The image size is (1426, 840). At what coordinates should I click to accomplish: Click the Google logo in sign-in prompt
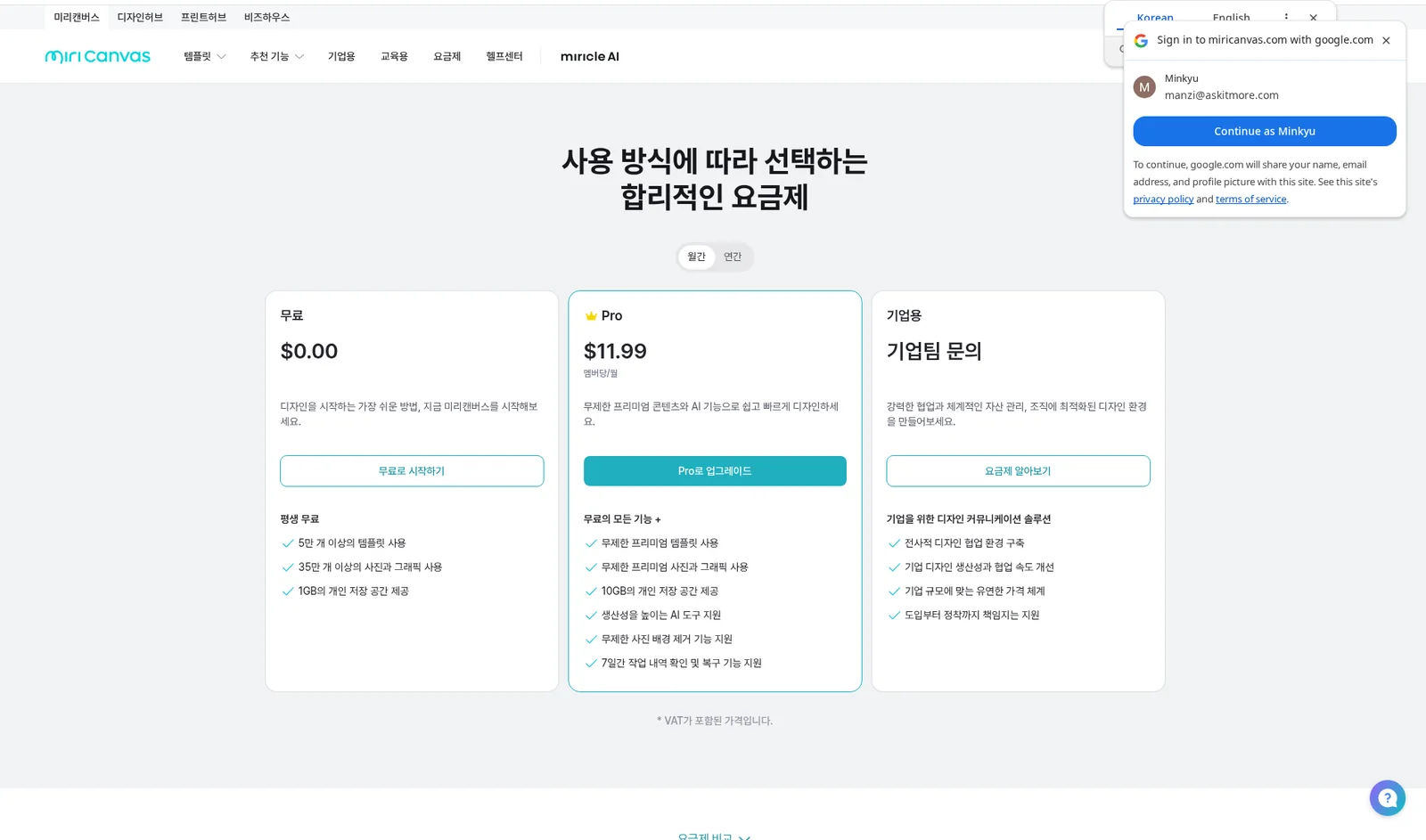[1141, 40]
